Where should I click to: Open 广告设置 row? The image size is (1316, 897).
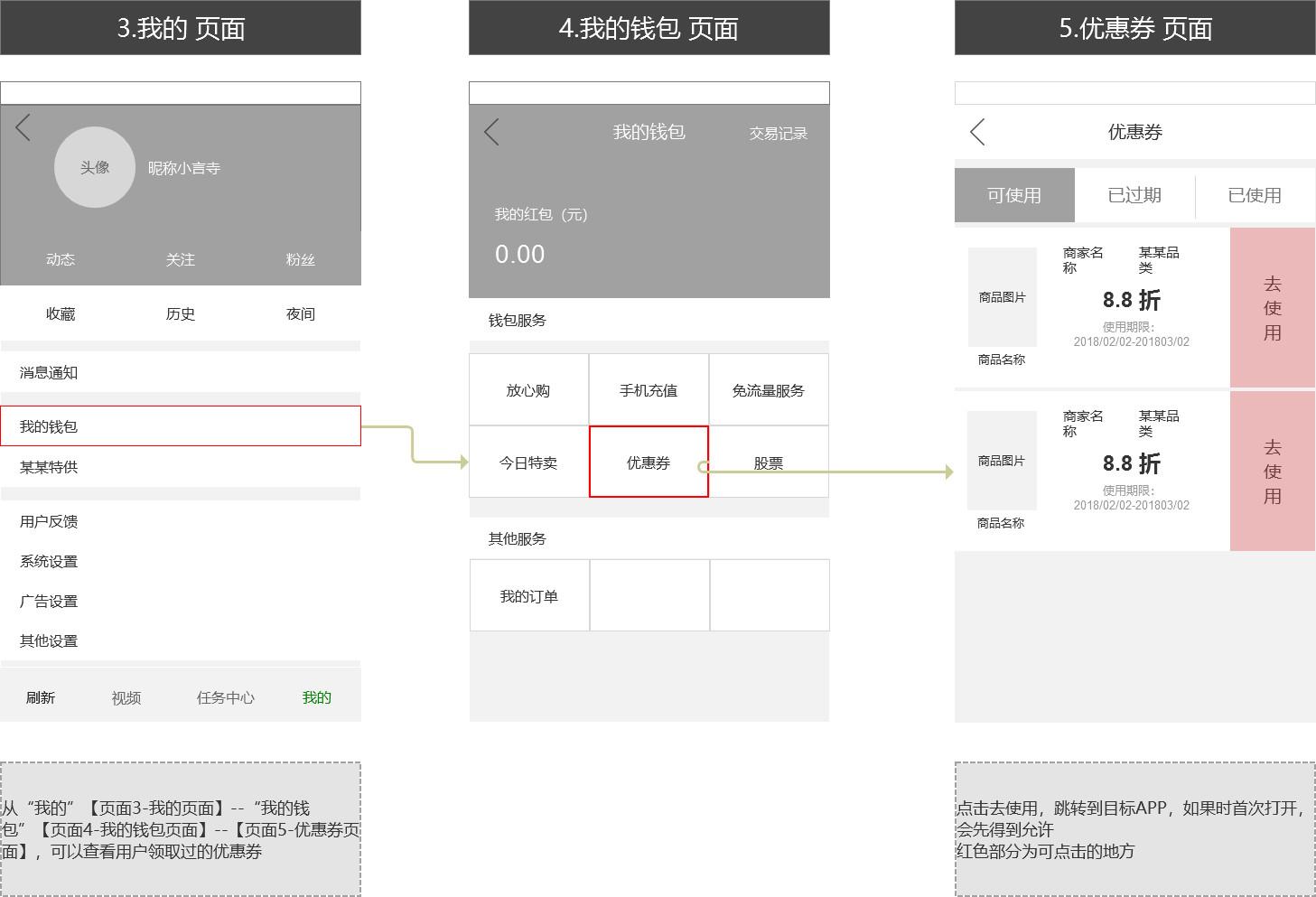(x=181, y=601)
